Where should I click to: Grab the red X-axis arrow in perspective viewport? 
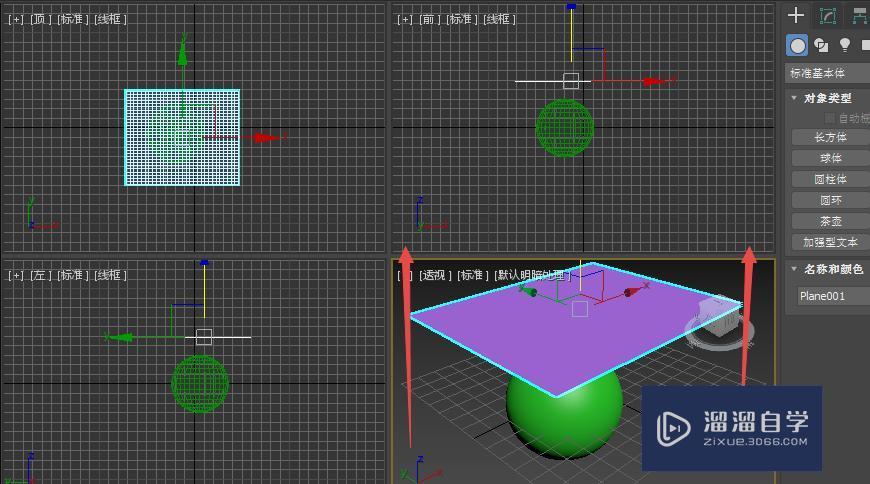pyautogui.click(x=633, y=291)
